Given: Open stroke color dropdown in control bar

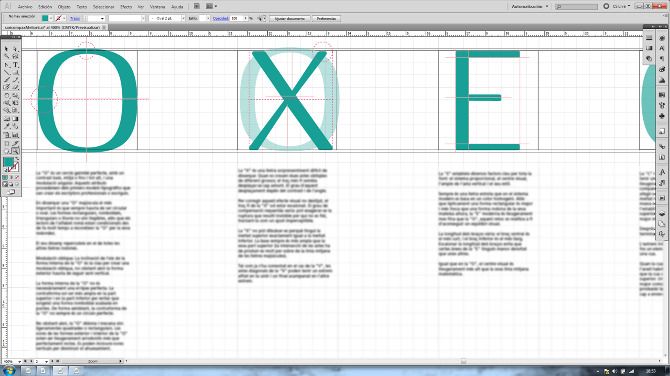Looking at the screenshot, I should [x=64, y=18].
